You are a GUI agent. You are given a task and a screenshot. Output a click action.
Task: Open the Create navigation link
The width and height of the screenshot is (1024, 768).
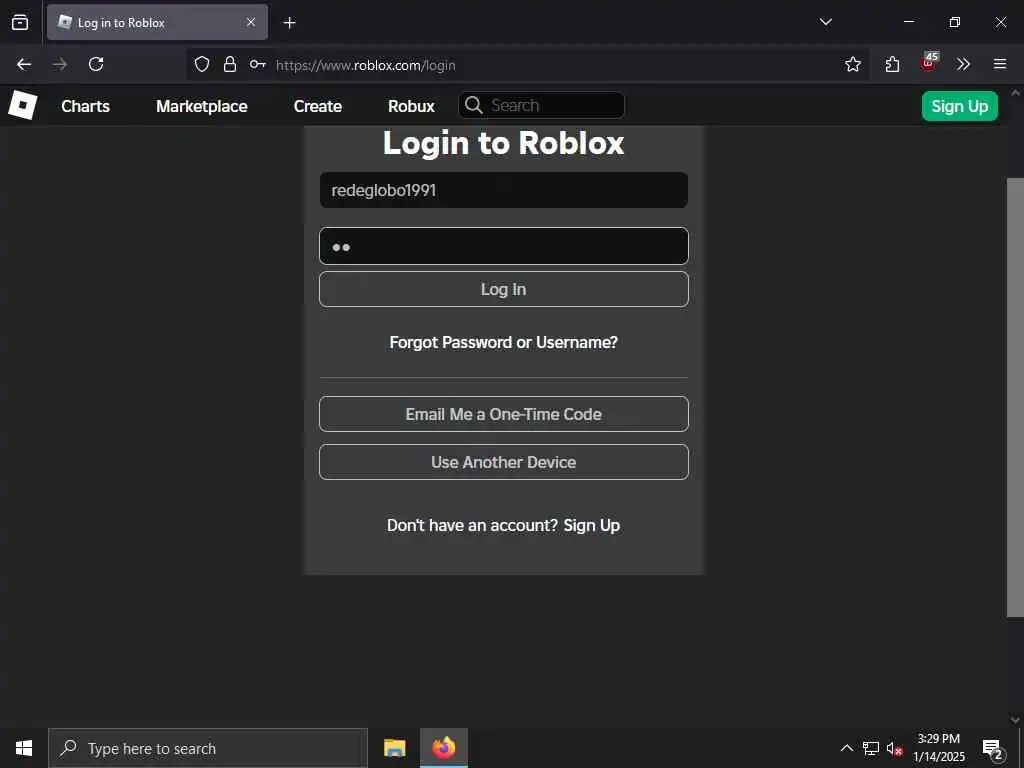click(x=317, y=106)
